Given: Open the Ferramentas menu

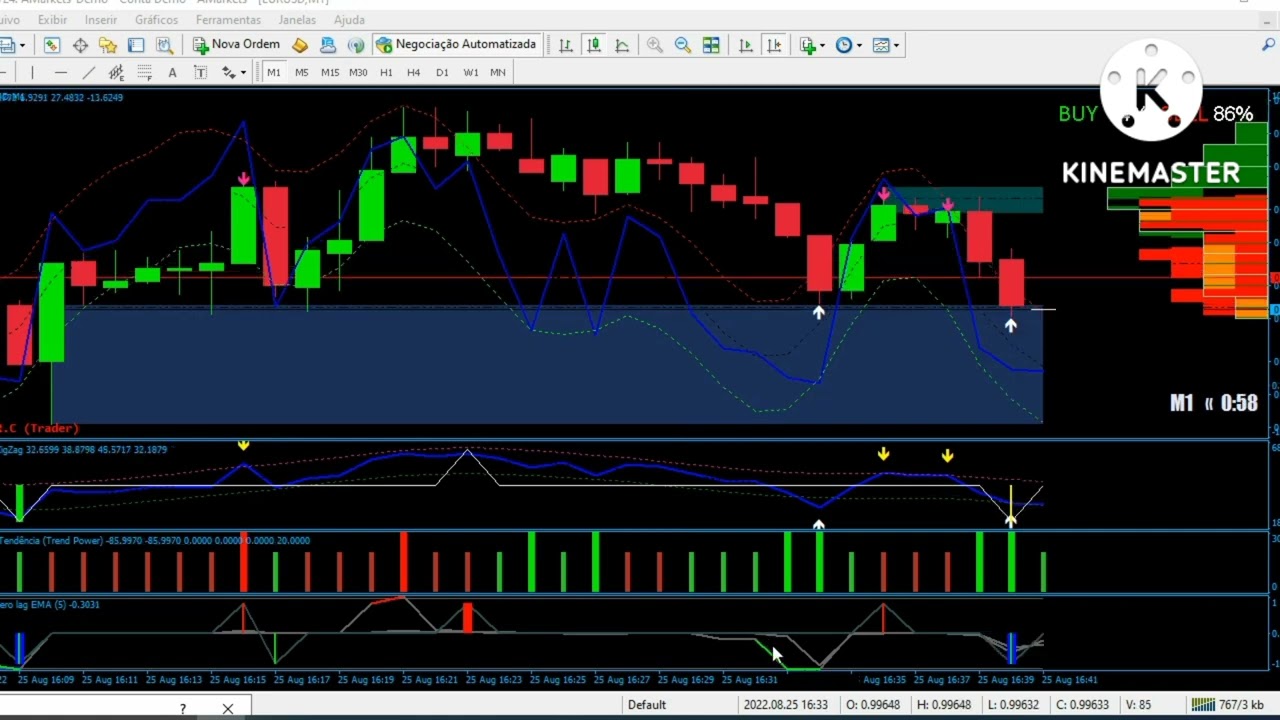Looking at the screenshot, I should coord(228,20).
